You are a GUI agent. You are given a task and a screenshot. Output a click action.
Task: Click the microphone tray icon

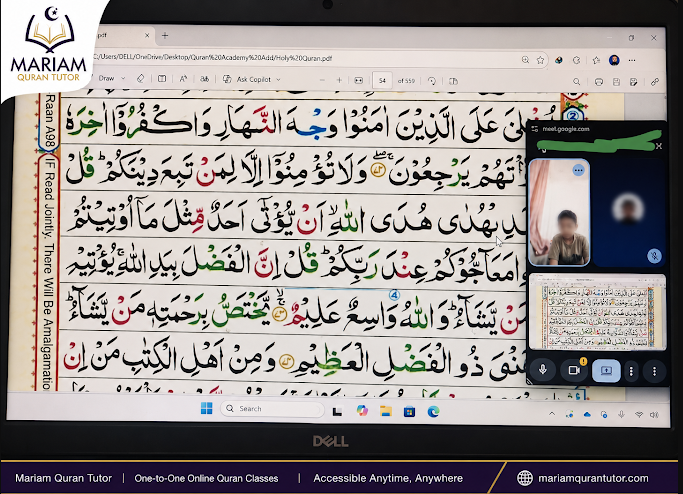click(621, 414)
